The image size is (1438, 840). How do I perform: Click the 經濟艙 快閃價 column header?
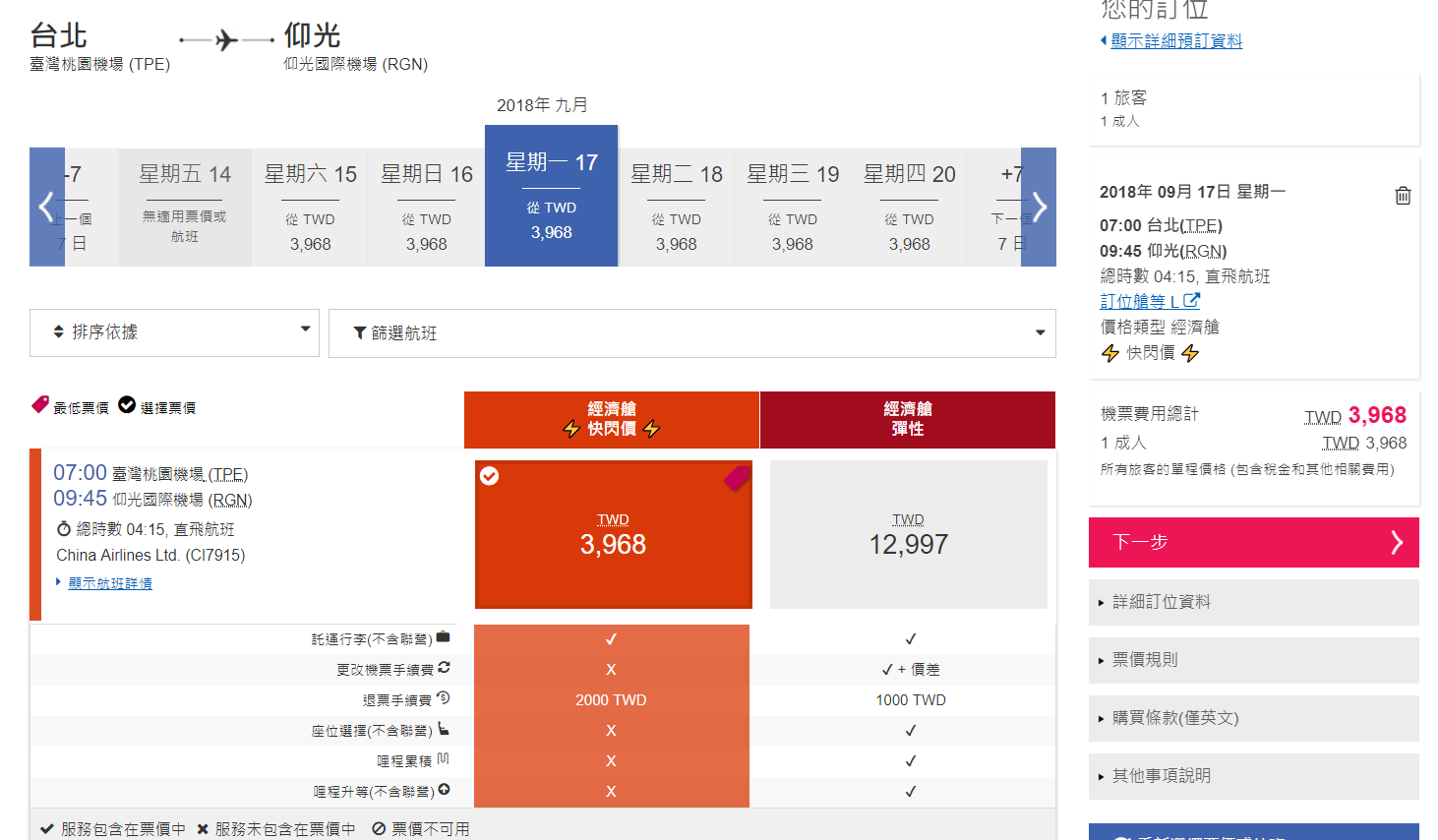point(612,420)
